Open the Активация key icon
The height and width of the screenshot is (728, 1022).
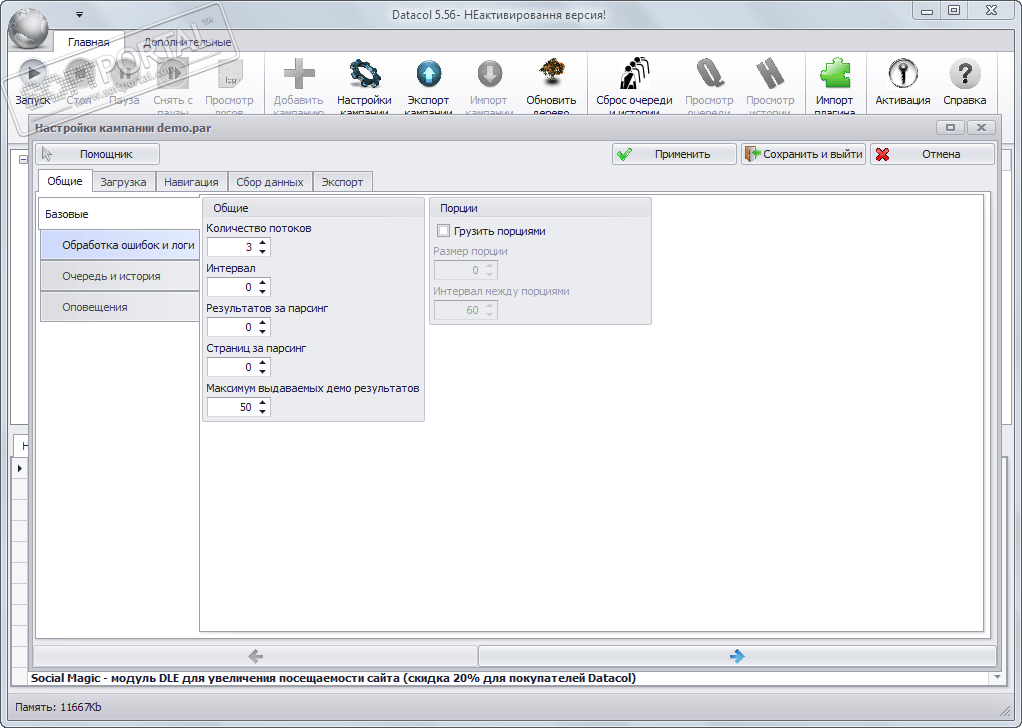point(903,74)
